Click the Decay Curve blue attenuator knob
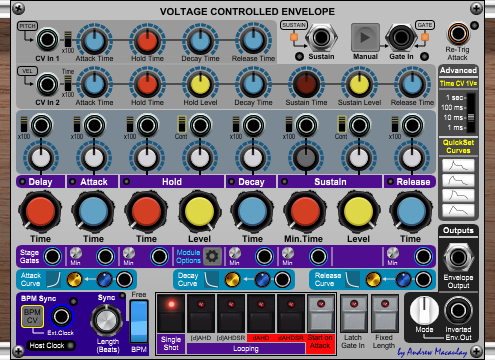This screenshot has width=495, height=360. tap(262, 280)
